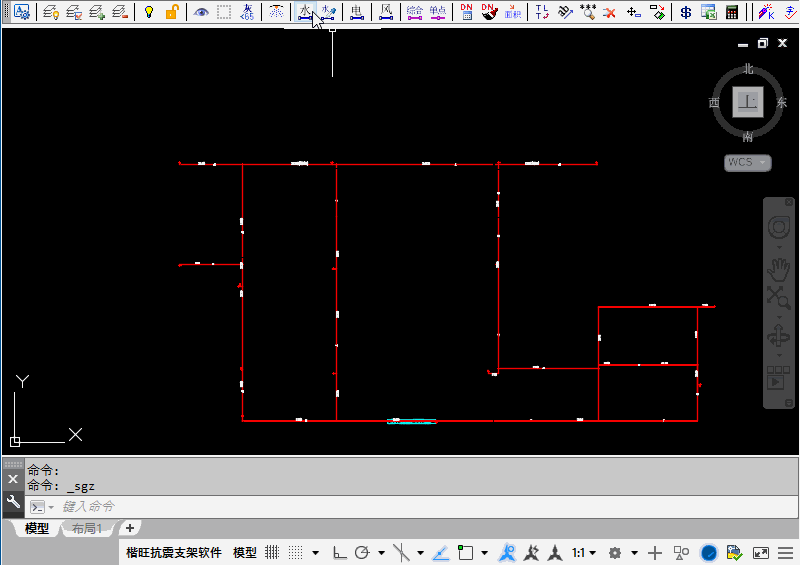
Task: Click the dollar sign cost icon
Action: [685, 12]
